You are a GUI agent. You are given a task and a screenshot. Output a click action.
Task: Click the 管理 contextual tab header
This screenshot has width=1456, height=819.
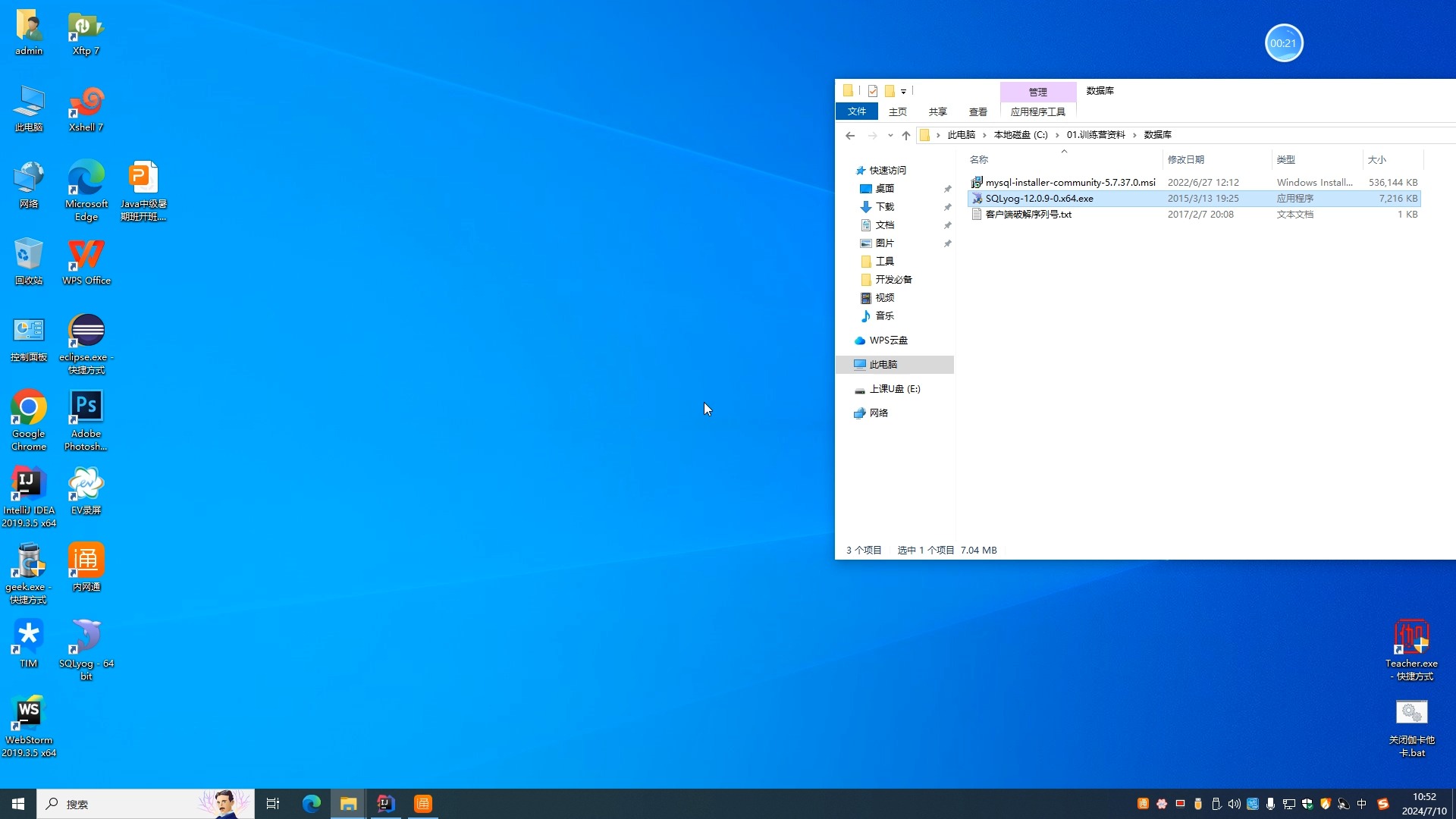click(1038, 92)
